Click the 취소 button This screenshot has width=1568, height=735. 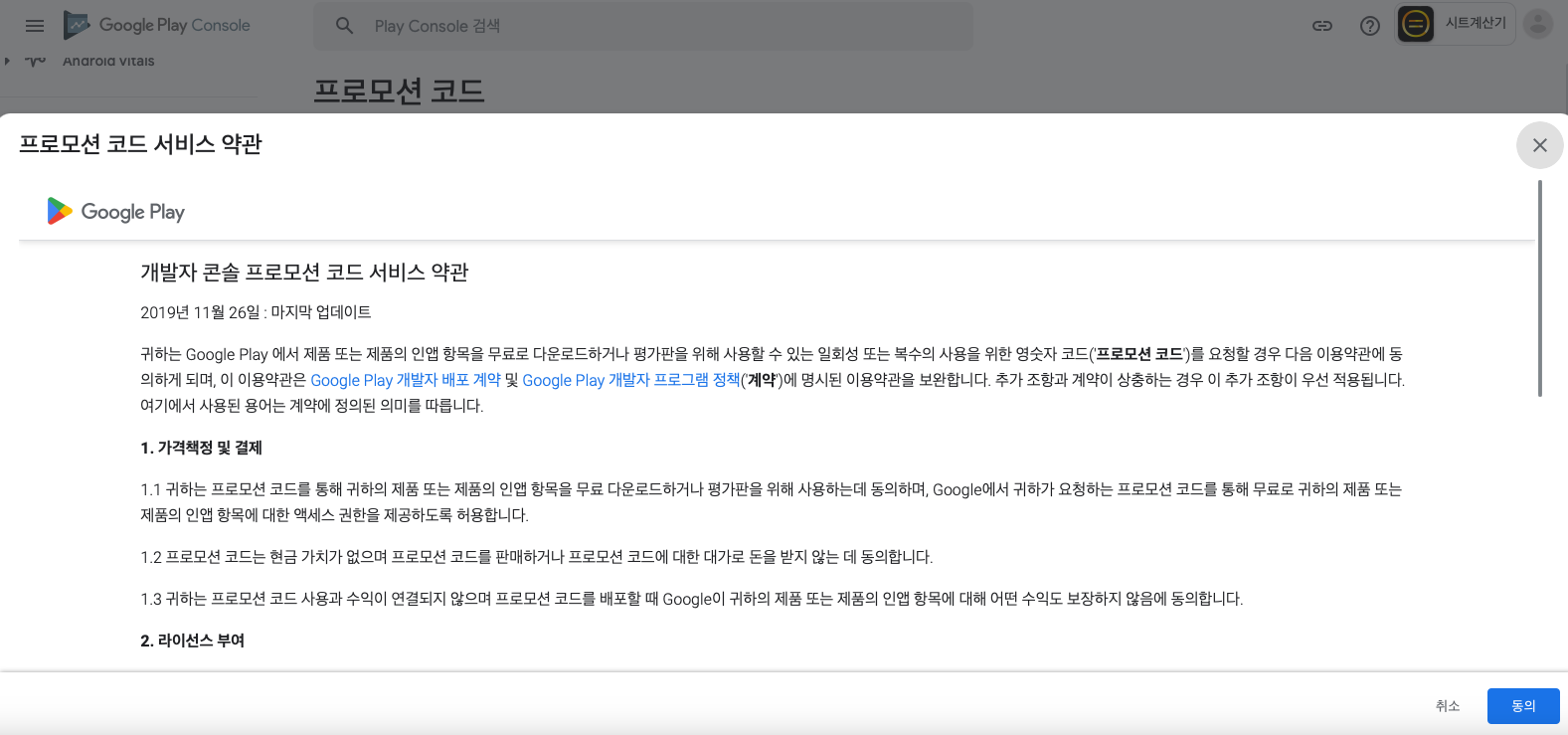[1448, 706]
